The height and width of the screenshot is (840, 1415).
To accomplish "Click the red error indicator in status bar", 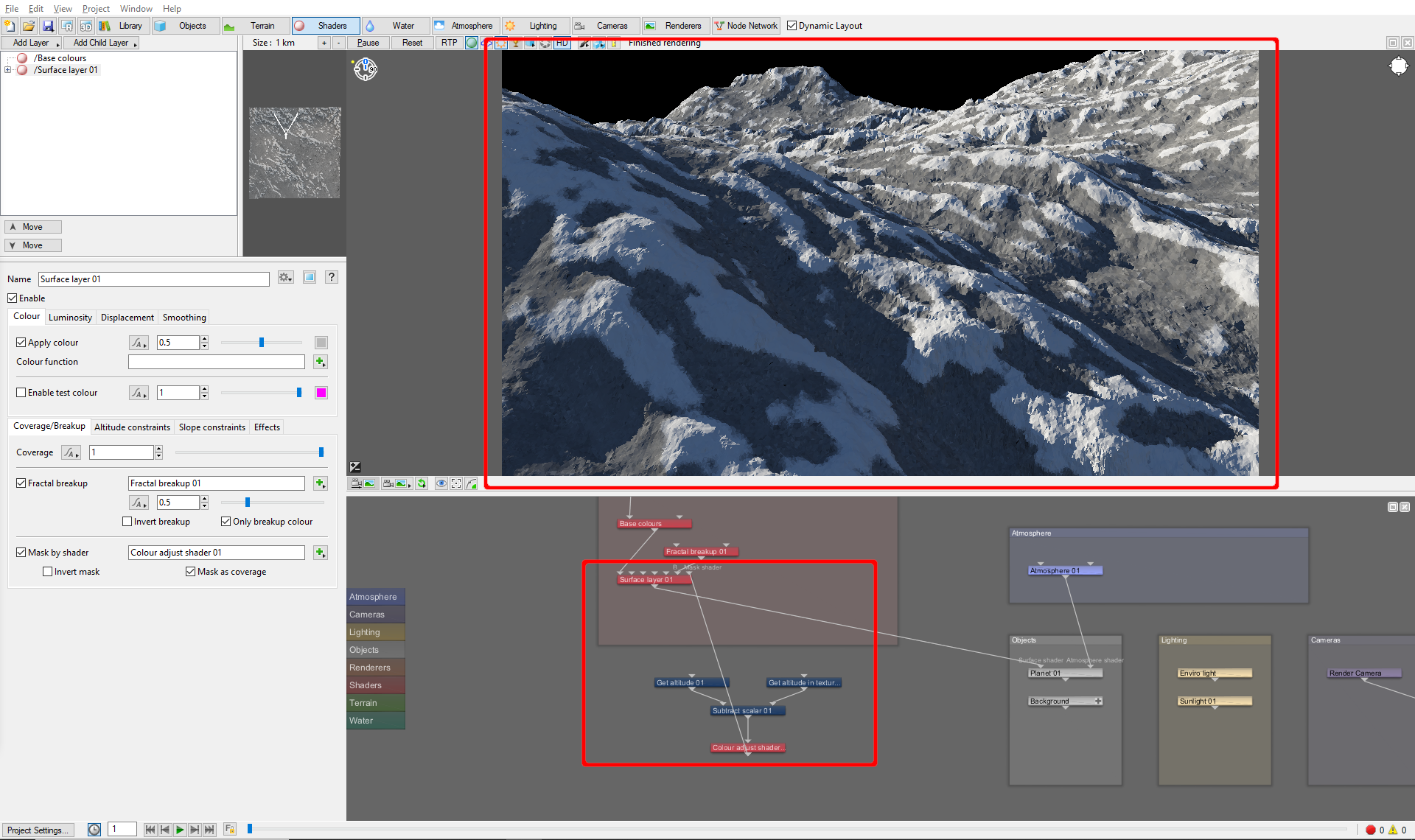I will pos(1370,830).
